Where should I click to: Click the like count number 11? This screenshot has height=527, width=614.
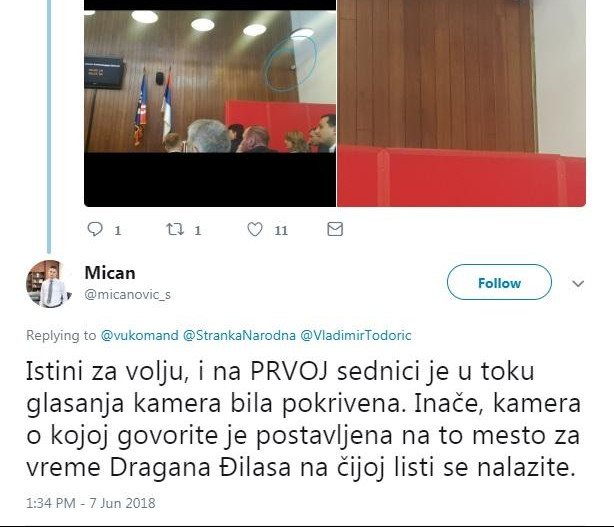coord(281,231)
